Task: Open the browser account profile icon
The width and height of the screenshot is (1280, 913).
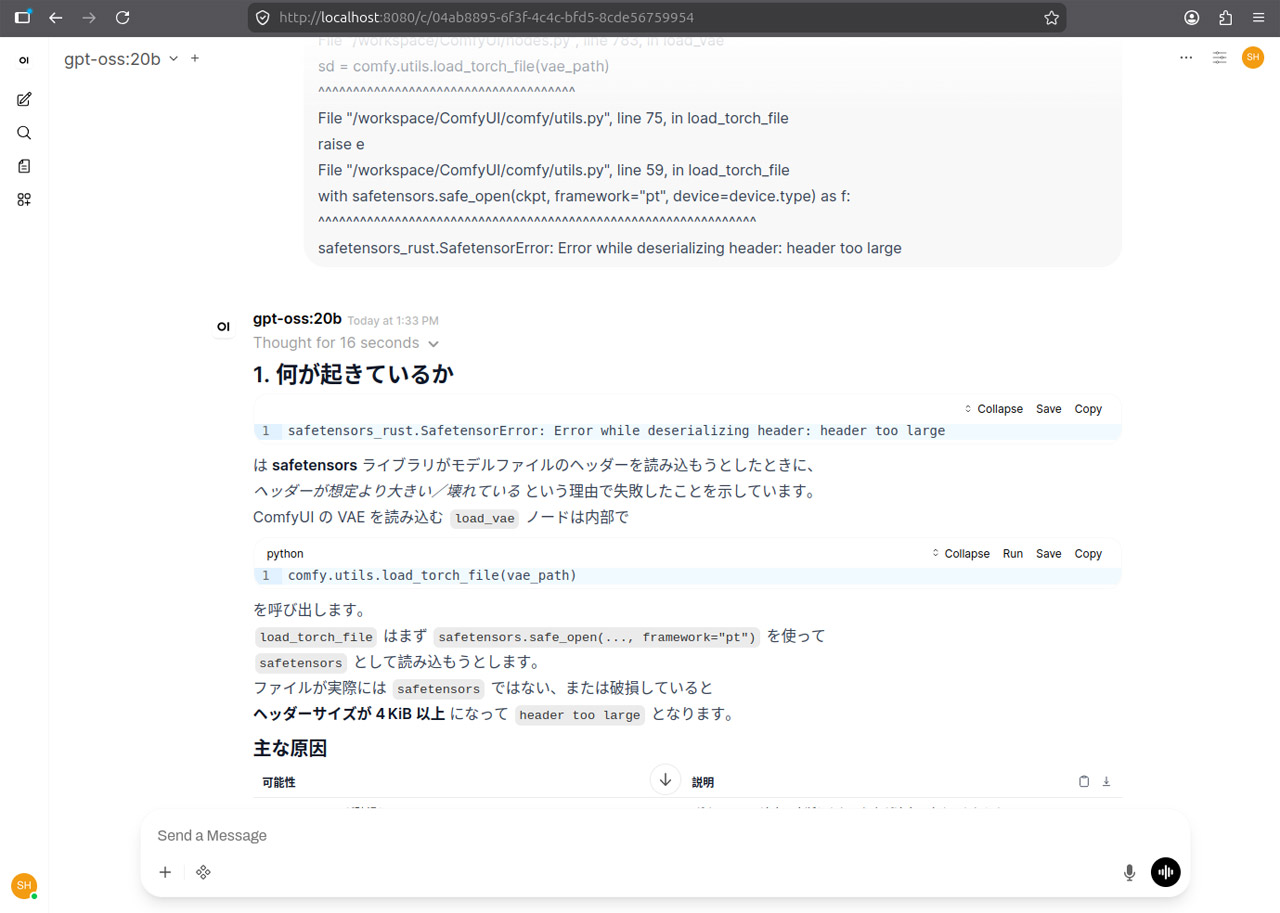Action: [1192, 17]
